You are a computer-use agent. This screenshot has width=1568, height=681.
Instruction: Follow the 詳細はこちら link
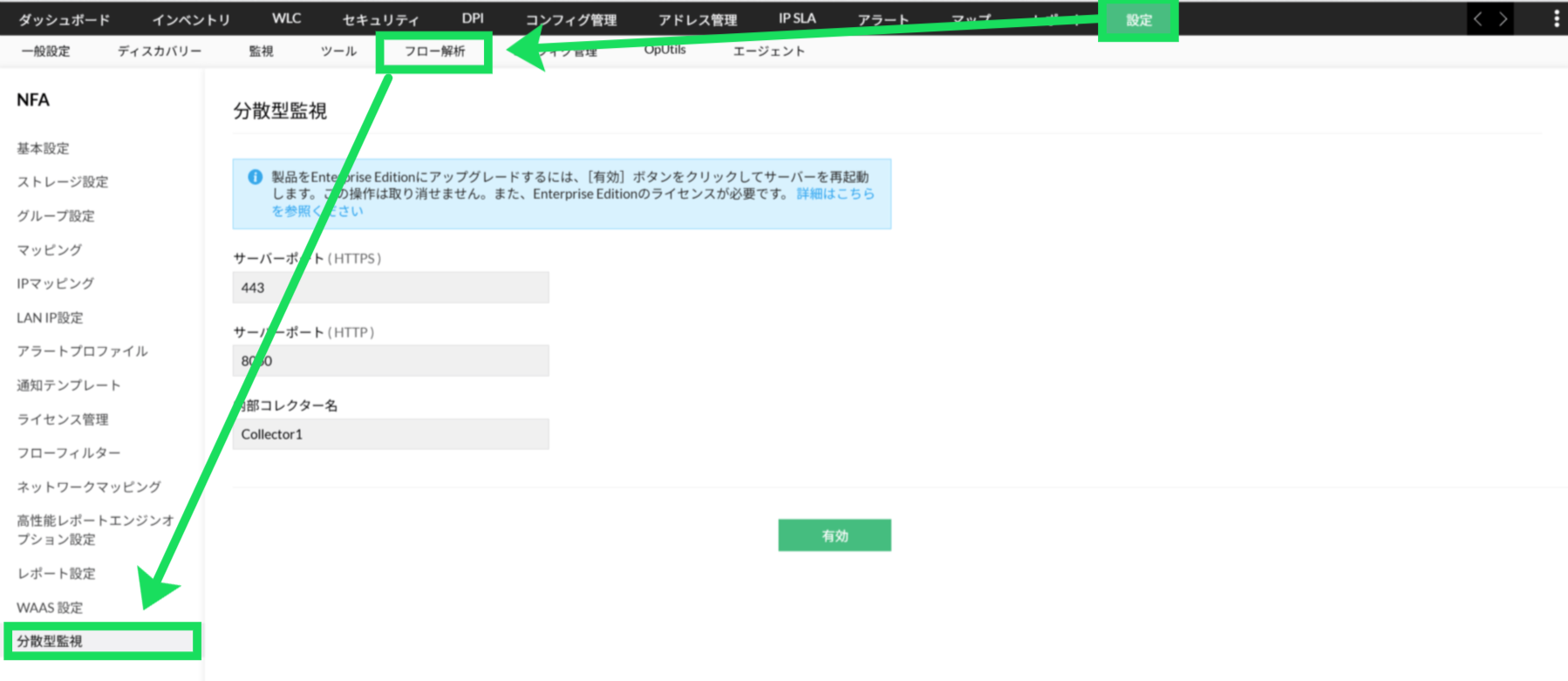coord(835,194)
